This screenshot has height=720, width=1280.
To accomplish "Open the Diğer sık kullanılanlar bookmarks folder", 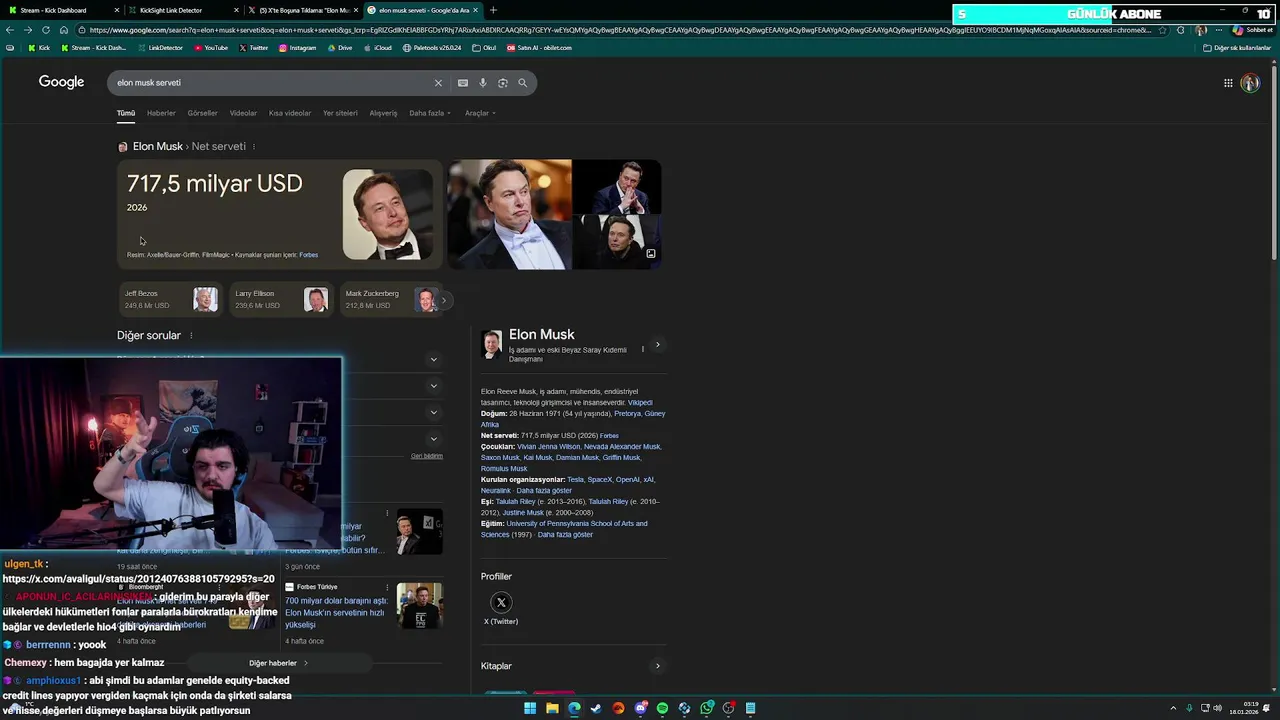I will coord(1237,48).
